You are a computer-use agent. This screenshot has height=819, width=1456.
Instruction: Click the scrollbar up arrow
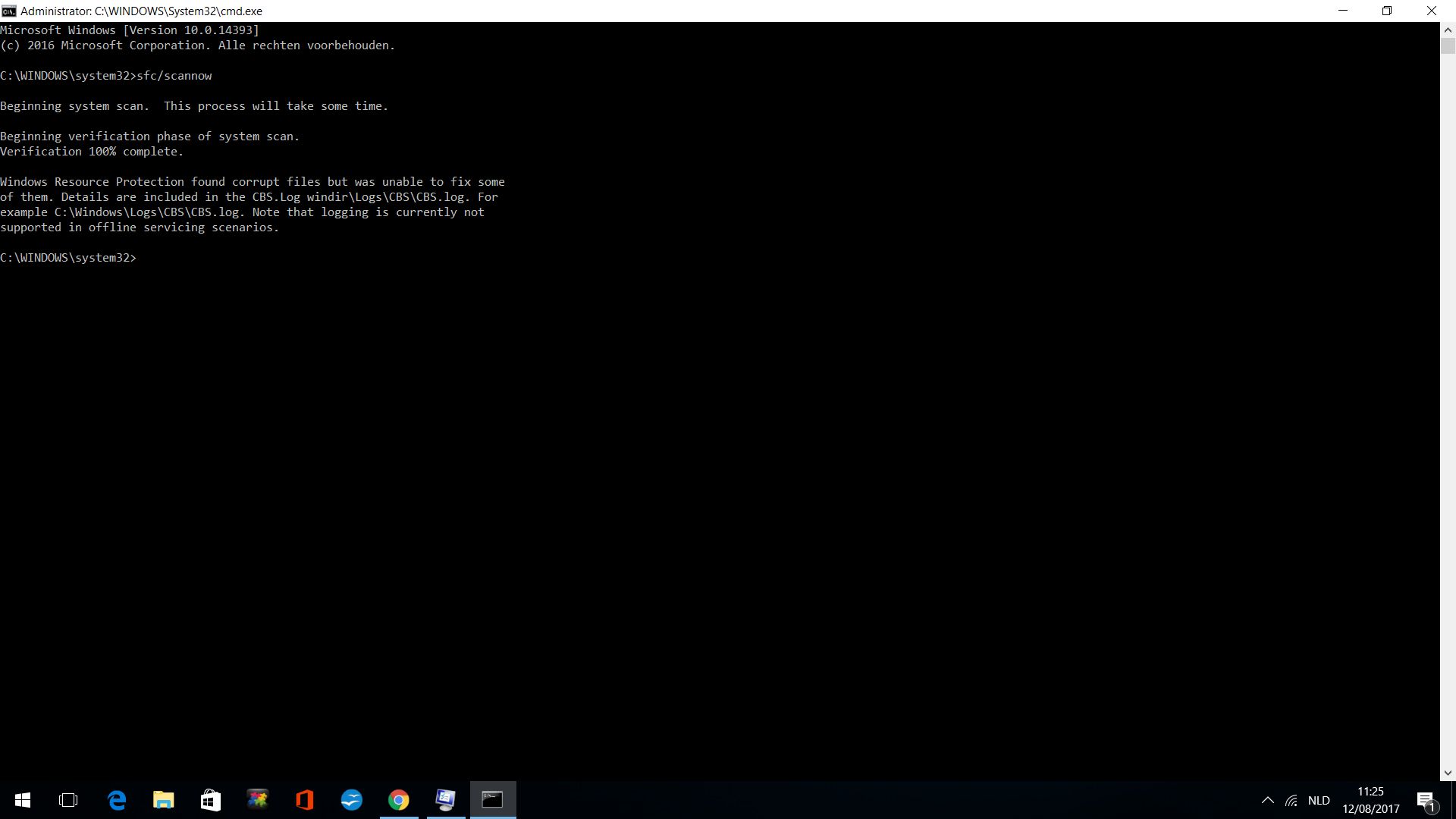click(1448, 30)
